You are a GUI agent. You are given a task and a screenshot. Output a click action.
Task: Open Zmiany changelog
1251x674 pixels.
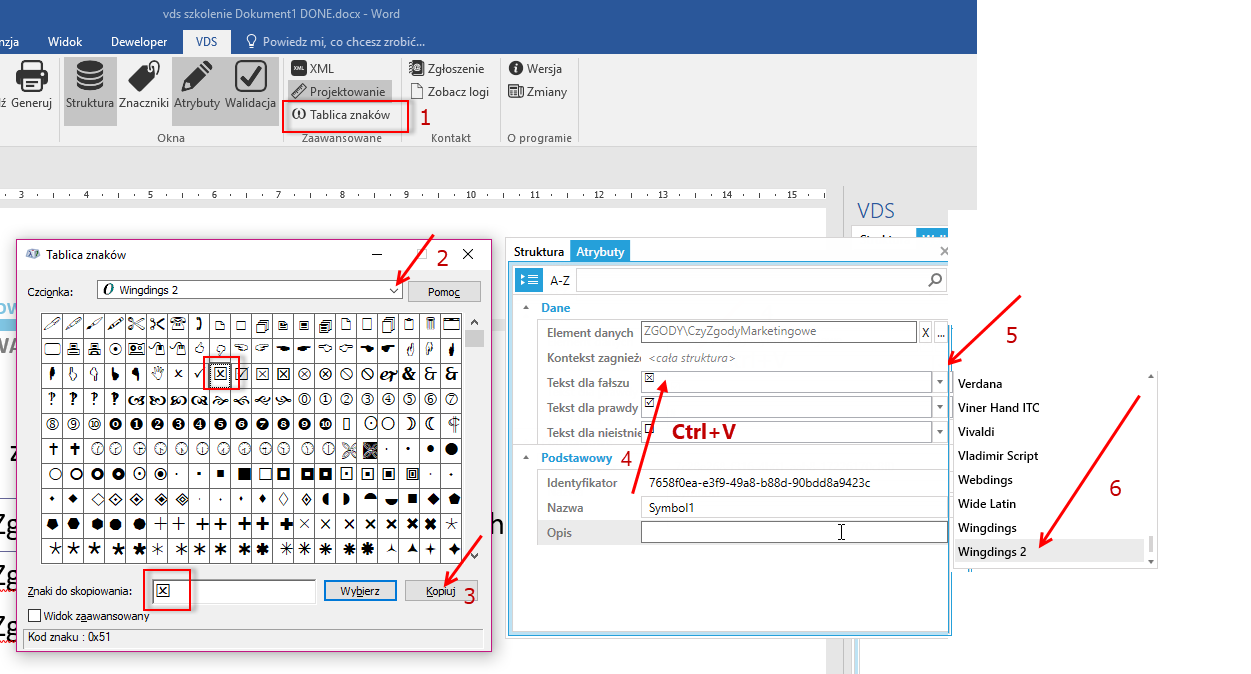[537, 91]
